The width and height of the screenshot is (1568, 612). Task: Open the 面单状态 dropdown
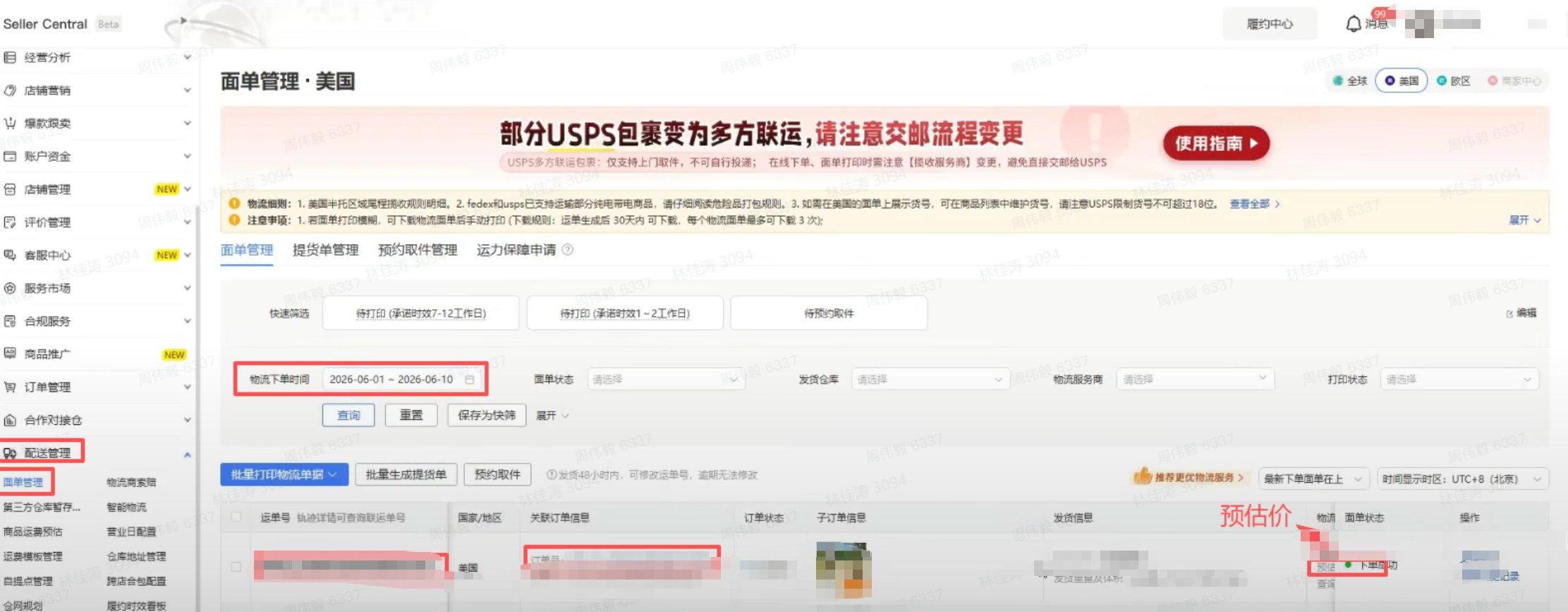(666, 380)
